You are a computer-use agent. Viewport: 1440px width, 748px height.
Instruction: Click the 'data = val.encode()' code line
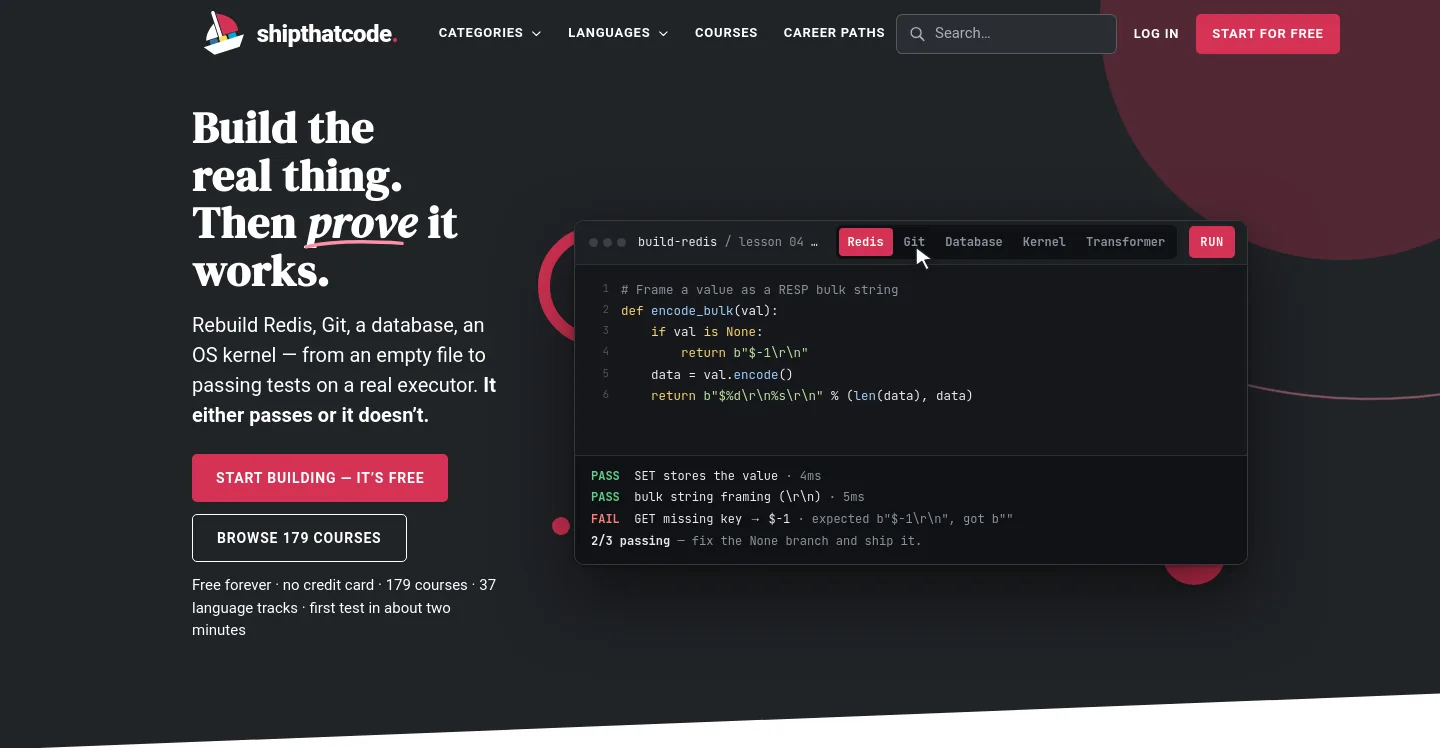(721, 374)
